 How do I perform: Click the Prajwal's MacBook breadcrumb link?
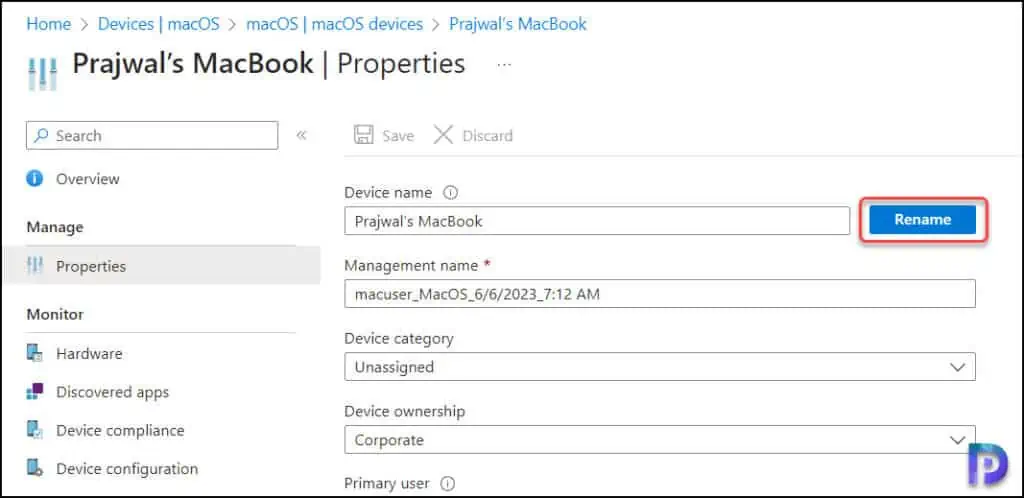click(x=518, y=24)
